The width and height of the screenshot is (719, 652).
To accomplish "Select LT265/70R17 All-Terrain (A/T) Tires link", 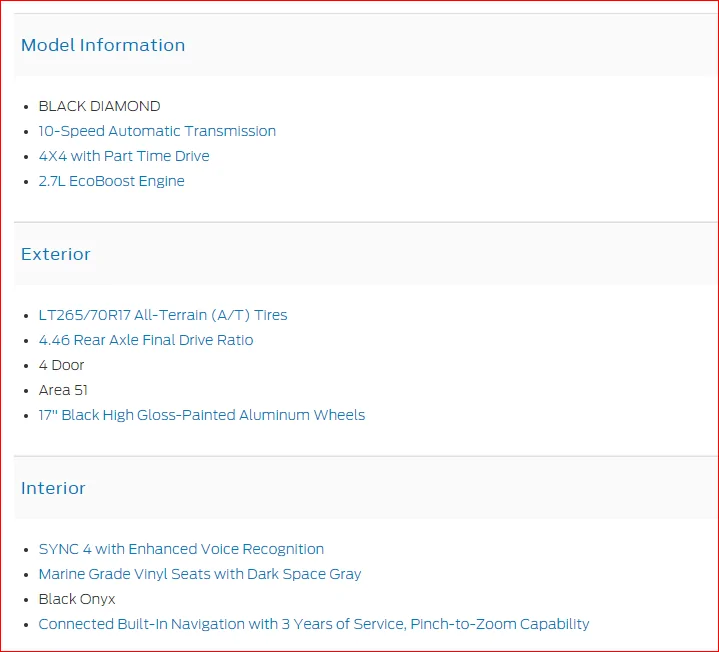I will tap(163, 315).
